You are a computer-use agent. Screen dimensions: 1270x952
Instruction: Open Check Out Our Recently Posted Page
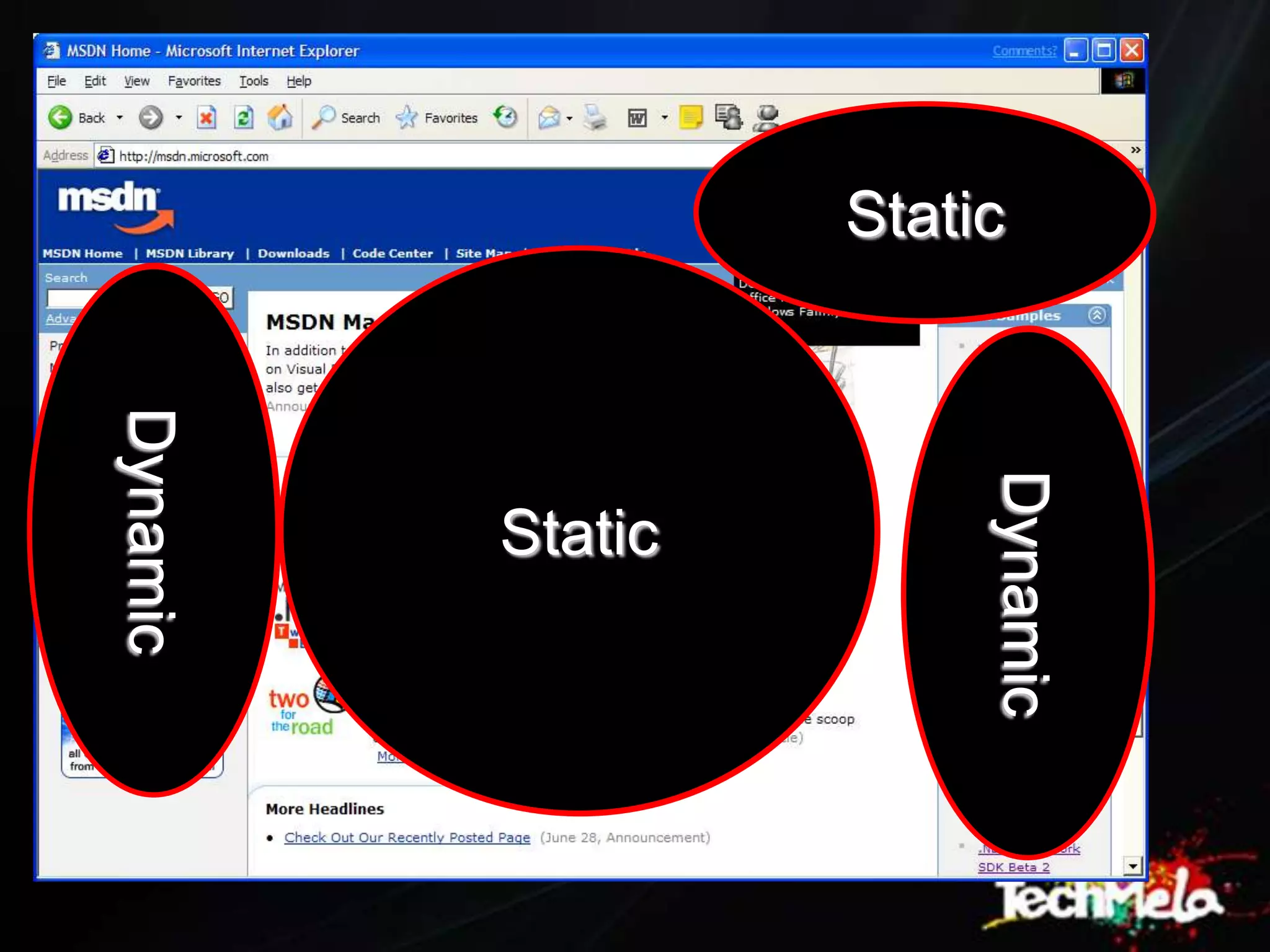point(407,837)
